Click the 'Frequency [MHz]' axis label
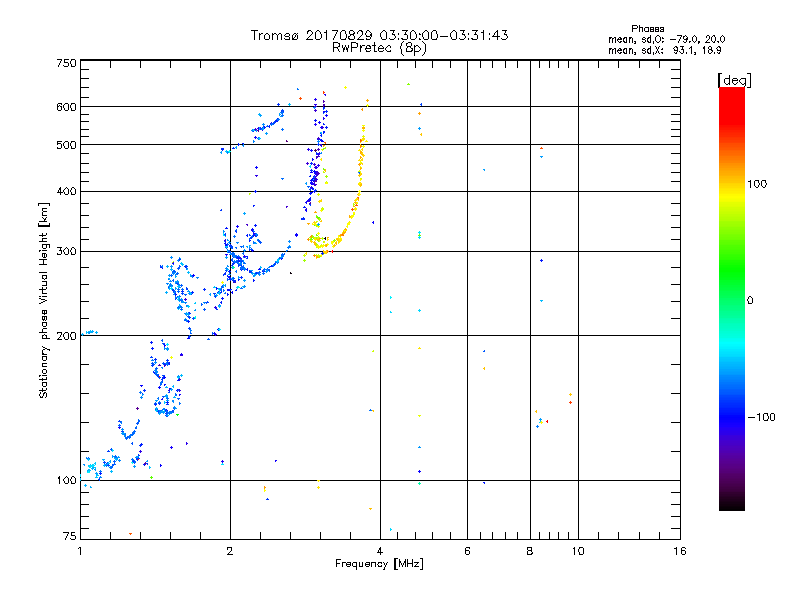Image resolution: width=800 pixels, height=600 pixels. point(379,564)
